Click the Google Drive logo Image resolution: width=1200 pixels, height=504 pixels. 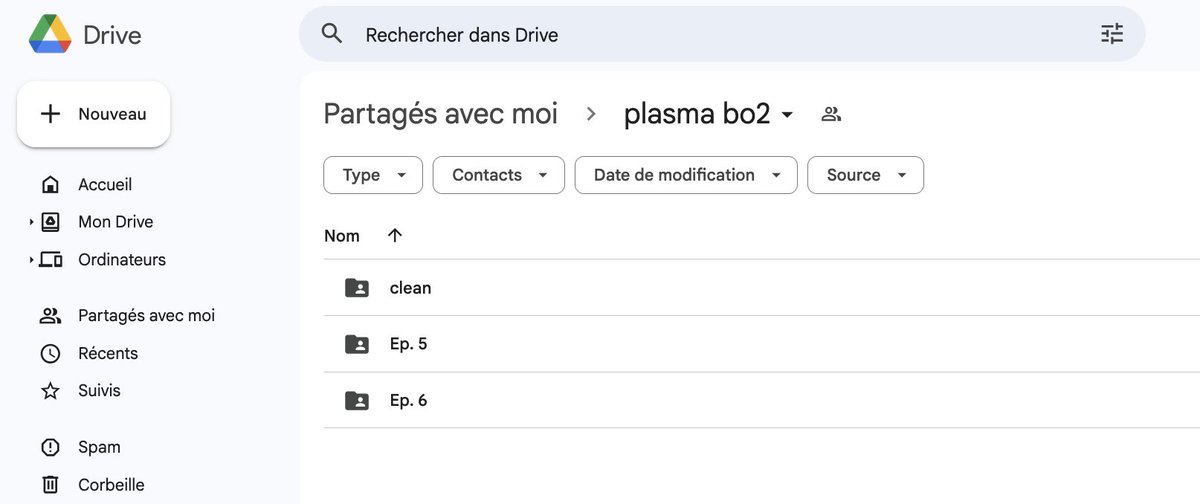coord(50,35)
